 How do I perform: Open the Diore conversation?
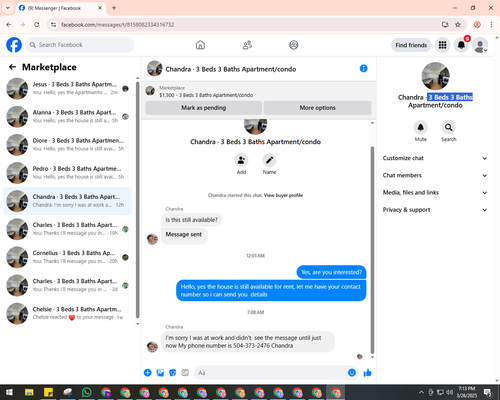67,145
